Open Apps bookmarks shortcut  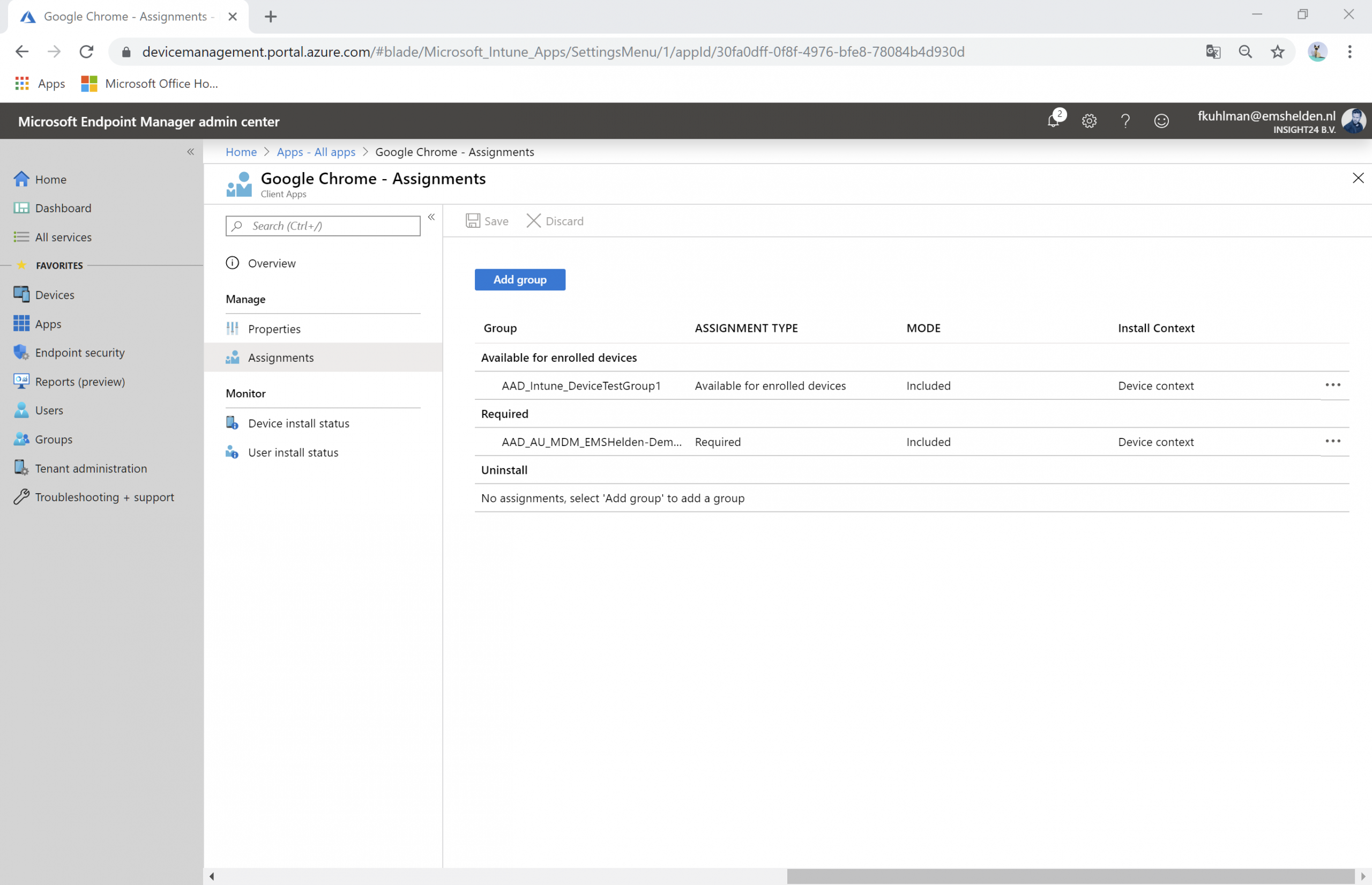40,84
